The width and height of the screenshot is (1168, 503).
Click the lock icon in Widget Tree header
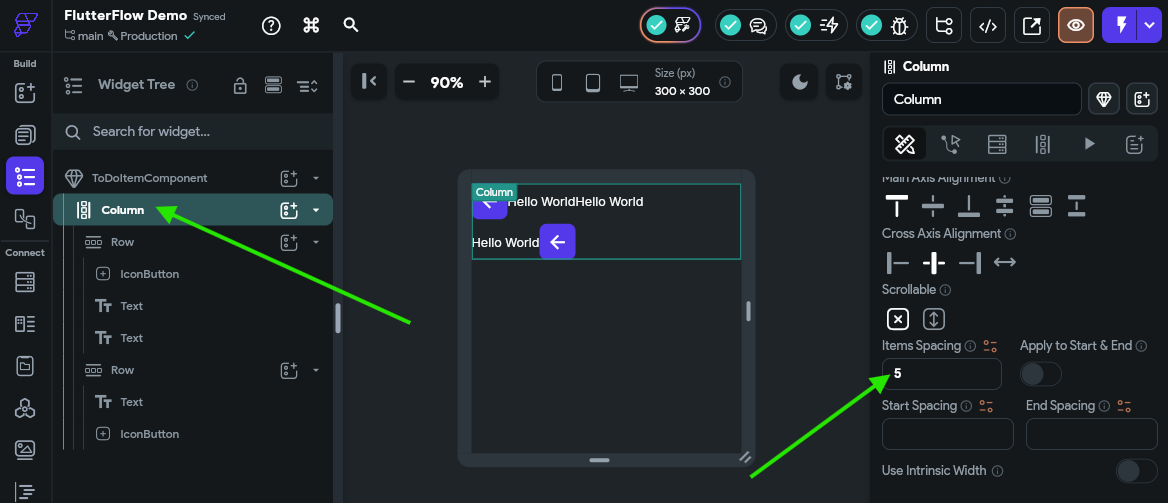[240, 86]
